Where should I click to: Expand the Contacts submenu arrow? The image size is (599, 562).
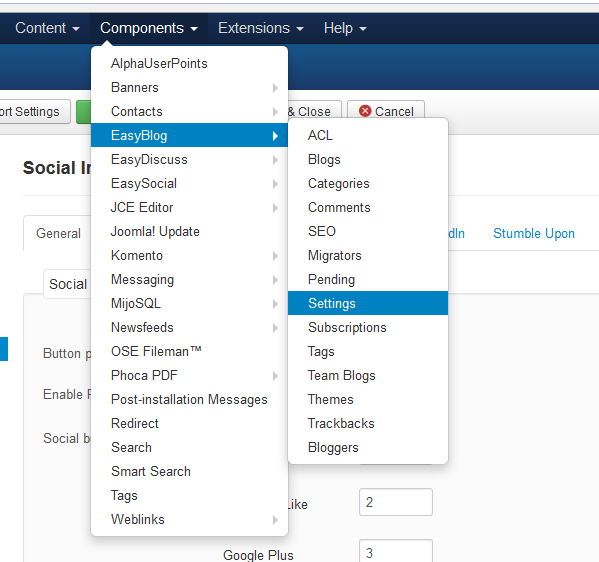coord(275,112)
